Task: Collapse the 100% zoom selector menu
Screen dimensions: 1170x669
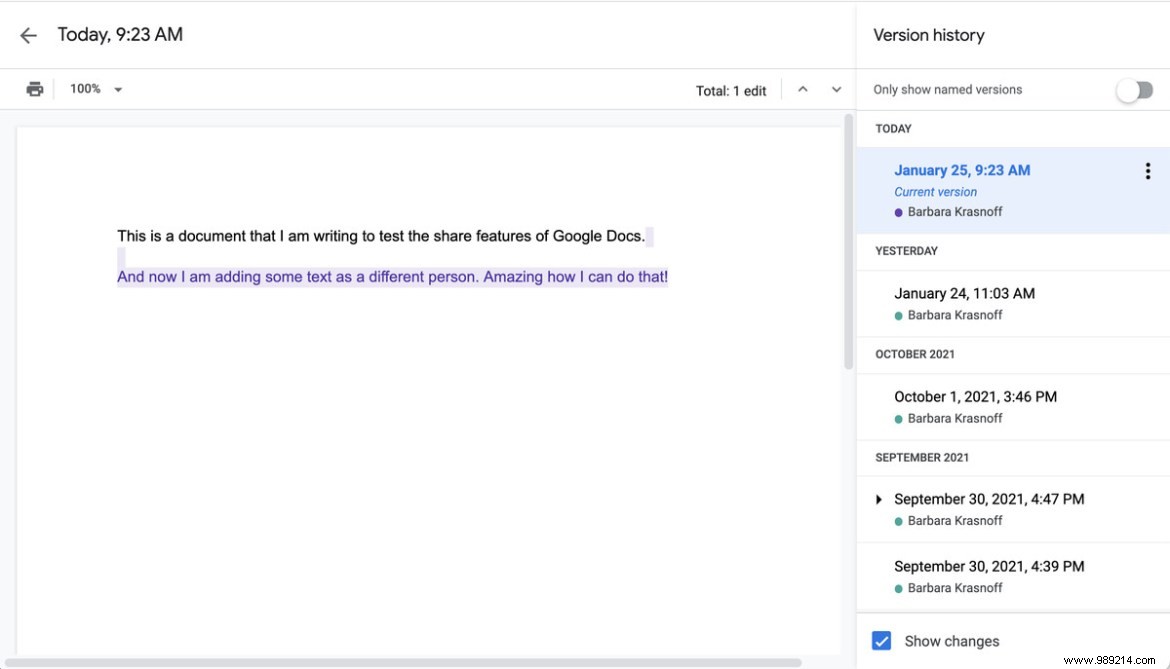Action: [x=117, y=88]
